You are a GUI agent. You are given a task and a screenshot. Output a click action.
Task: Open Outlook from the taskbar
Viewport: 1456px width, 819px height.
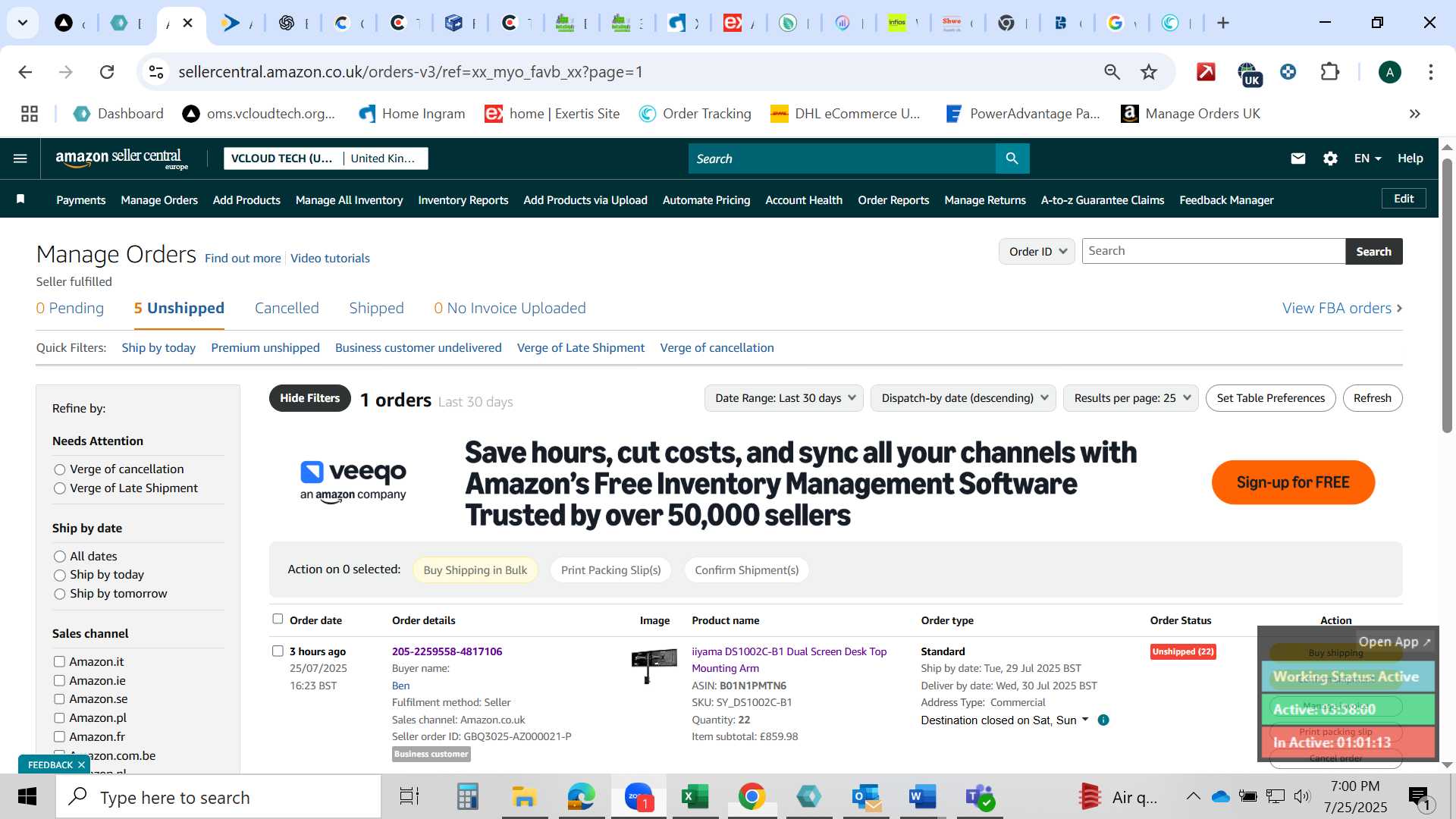click(x=866, y=797)
